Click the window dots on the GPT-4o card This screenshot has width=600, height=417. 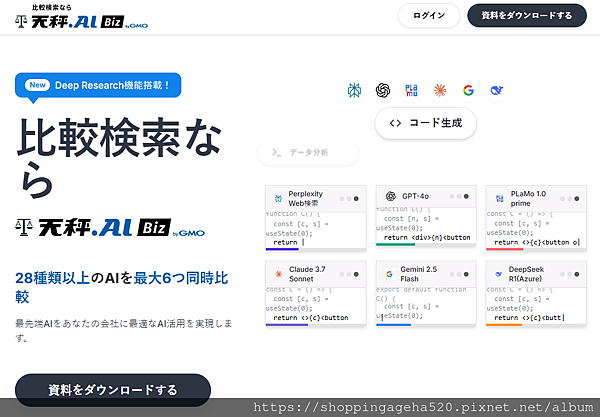(459, 196)
